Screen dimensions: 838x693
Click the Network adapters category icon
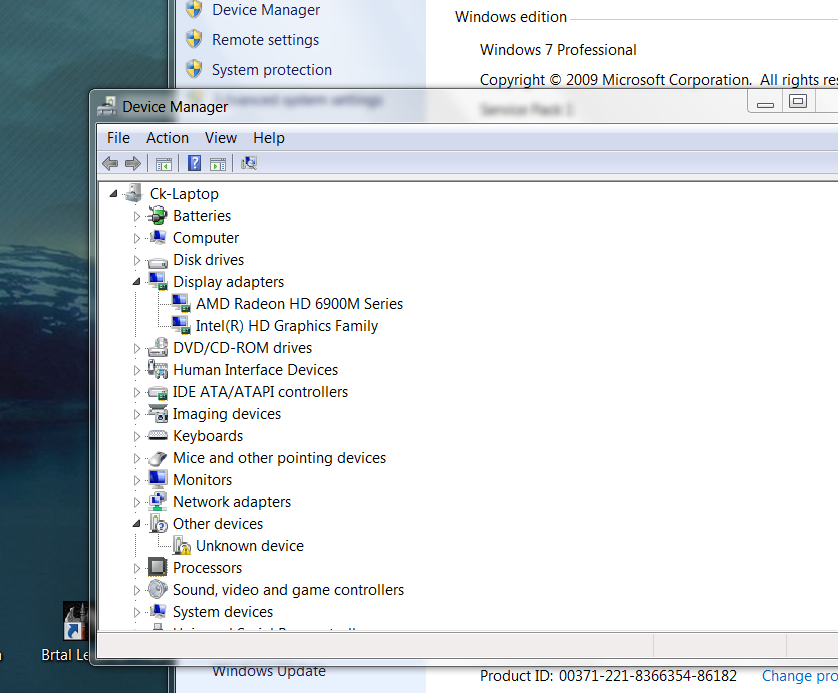click(x=158, y=501)
